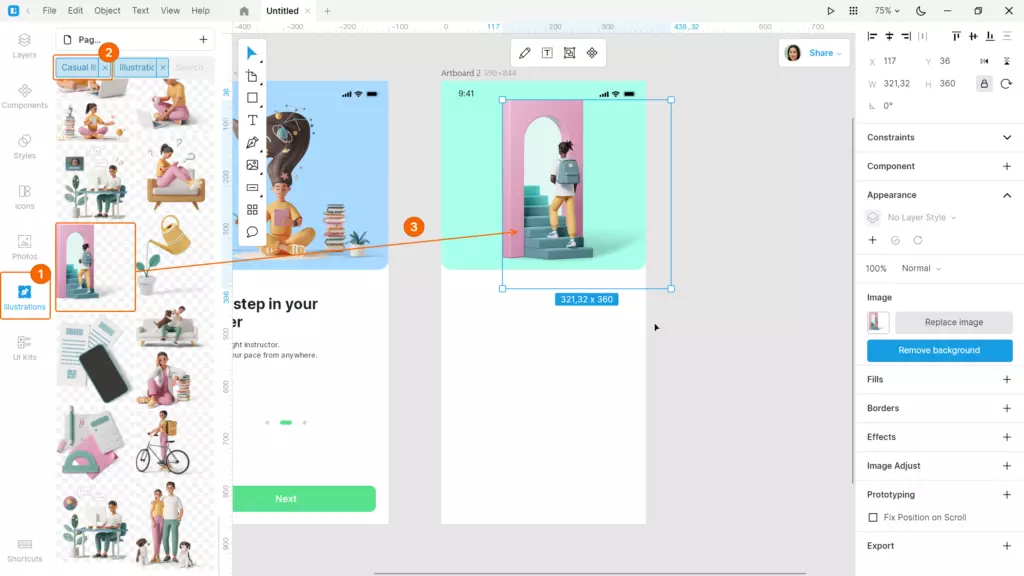The image size is (1024, 576).
Task: Select the bicycle rider illustration thumbnail
Action: click(163, 443)
